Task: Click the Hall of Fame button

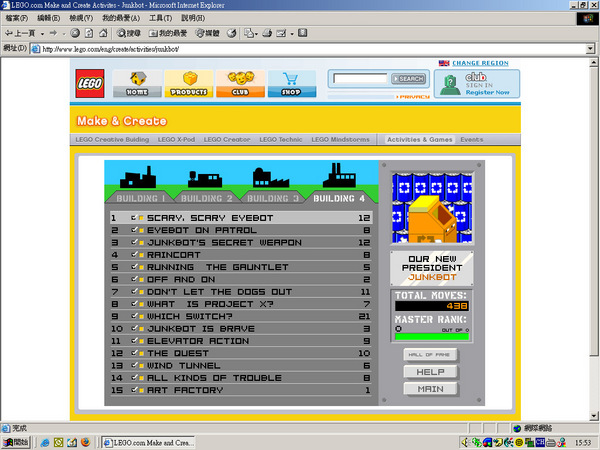Action: (x=430, y=355)
